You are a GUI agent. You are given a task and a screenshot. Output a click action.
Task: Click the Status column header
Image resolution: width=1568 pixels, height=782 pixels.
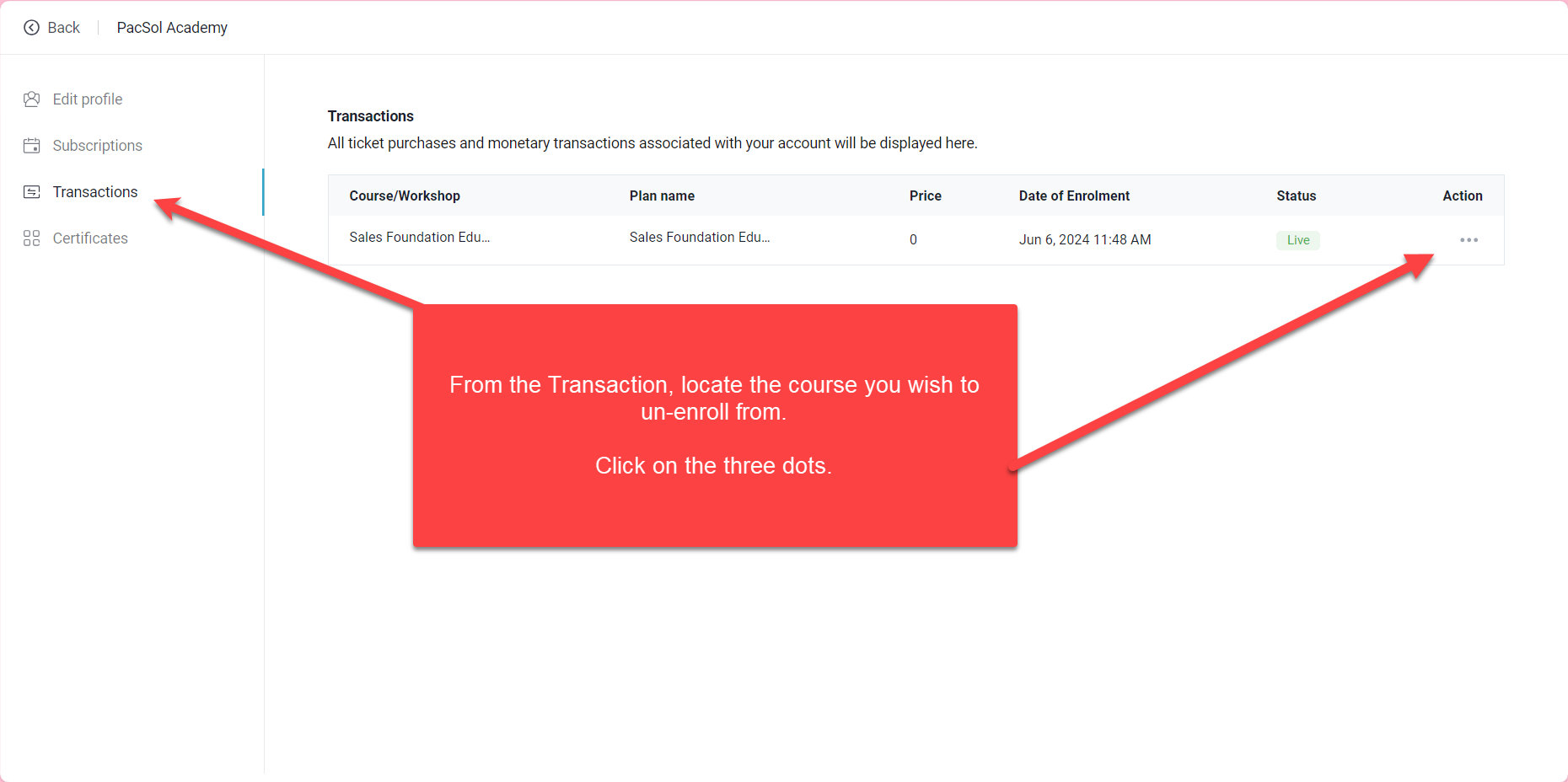pyautogui.click(x=1296, y=195)
